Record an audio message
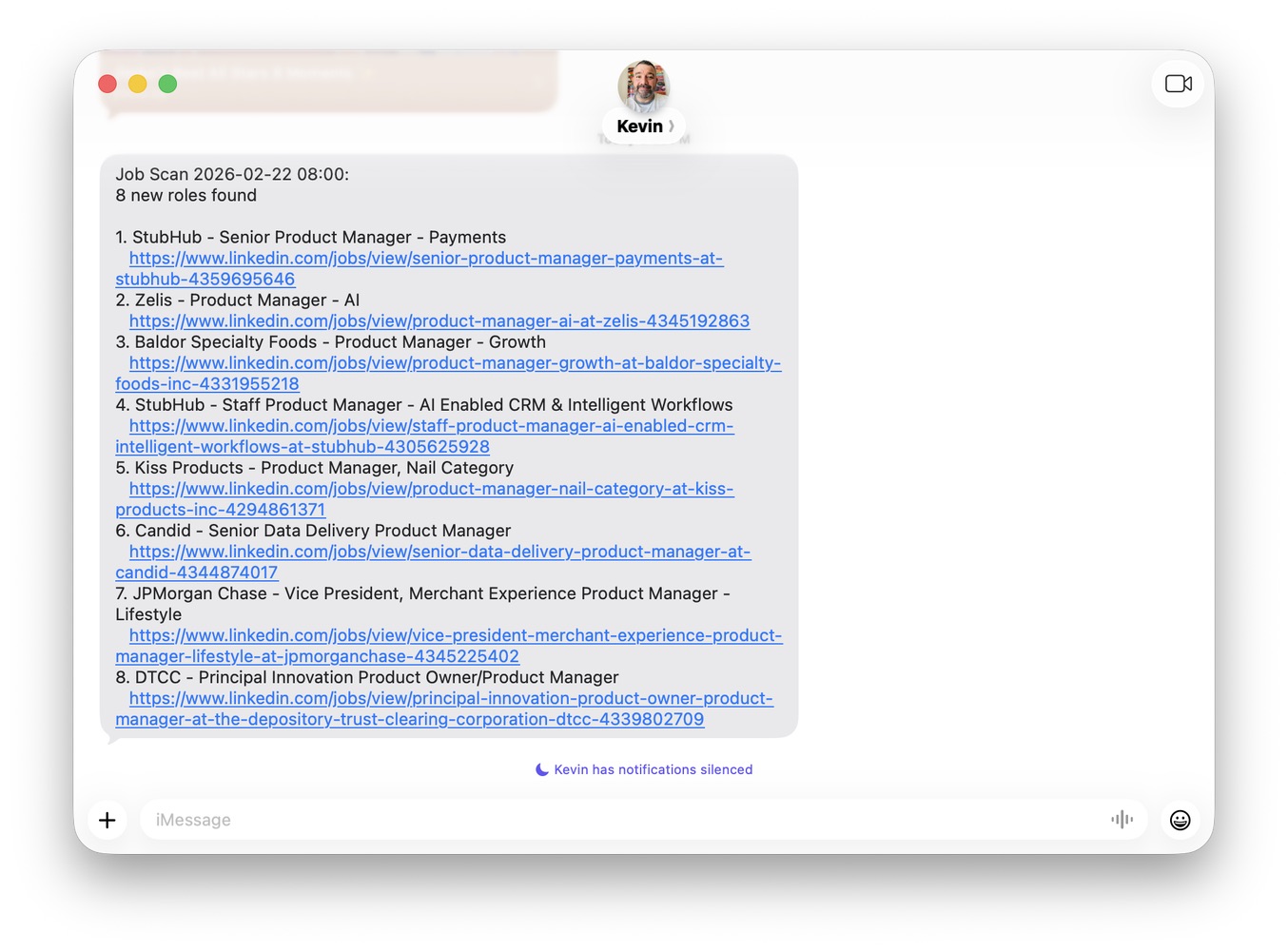Viewport: 1288px width, 951px height. tap(1122, 820)
